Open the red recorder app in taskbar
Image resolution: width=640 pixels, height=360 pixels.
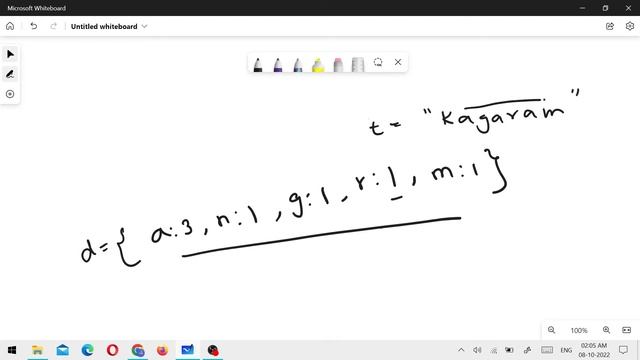[x=213, y=350]
